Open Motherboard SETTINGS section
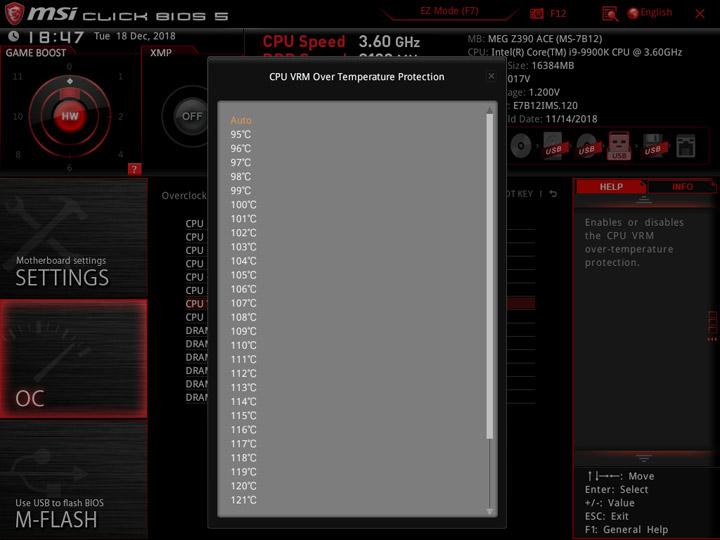The width and height of the screenshot is (720, 540). click(x=73, y=238)
